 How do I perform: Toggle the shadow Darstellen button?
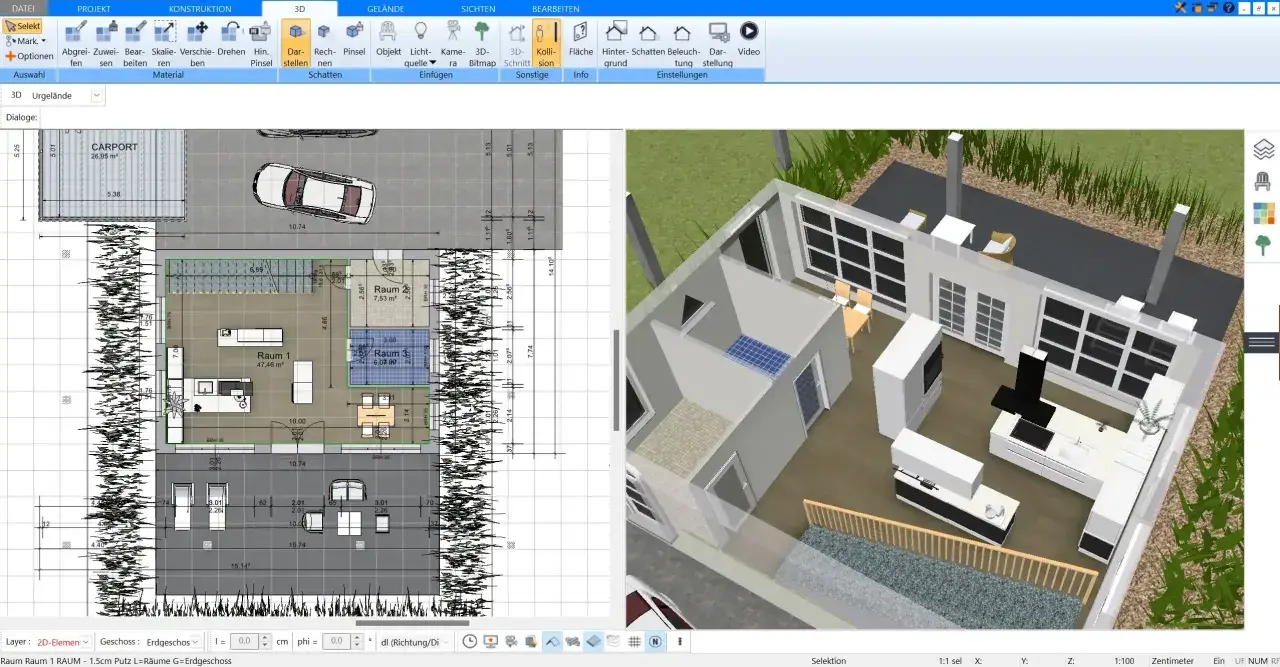tap(296, 43)
